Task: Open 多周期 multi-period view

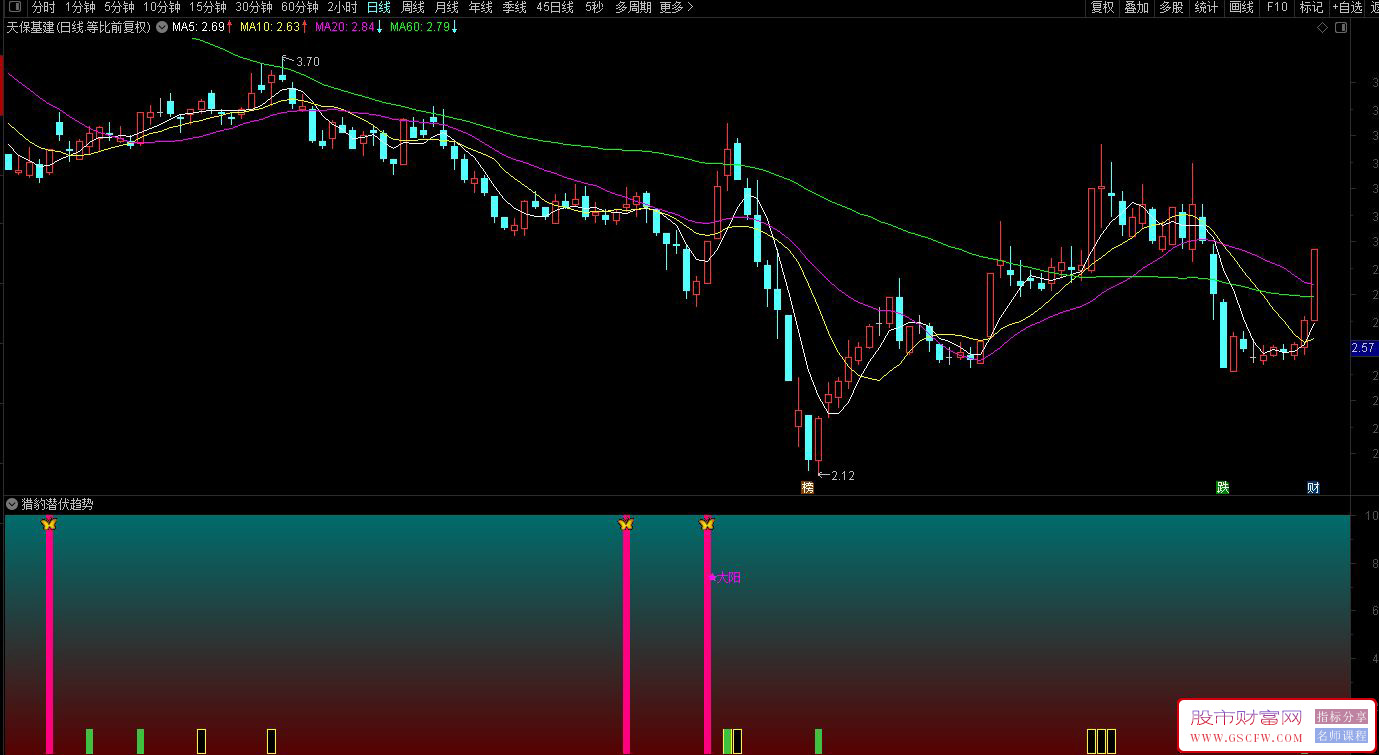Action: tap(633, 7)
